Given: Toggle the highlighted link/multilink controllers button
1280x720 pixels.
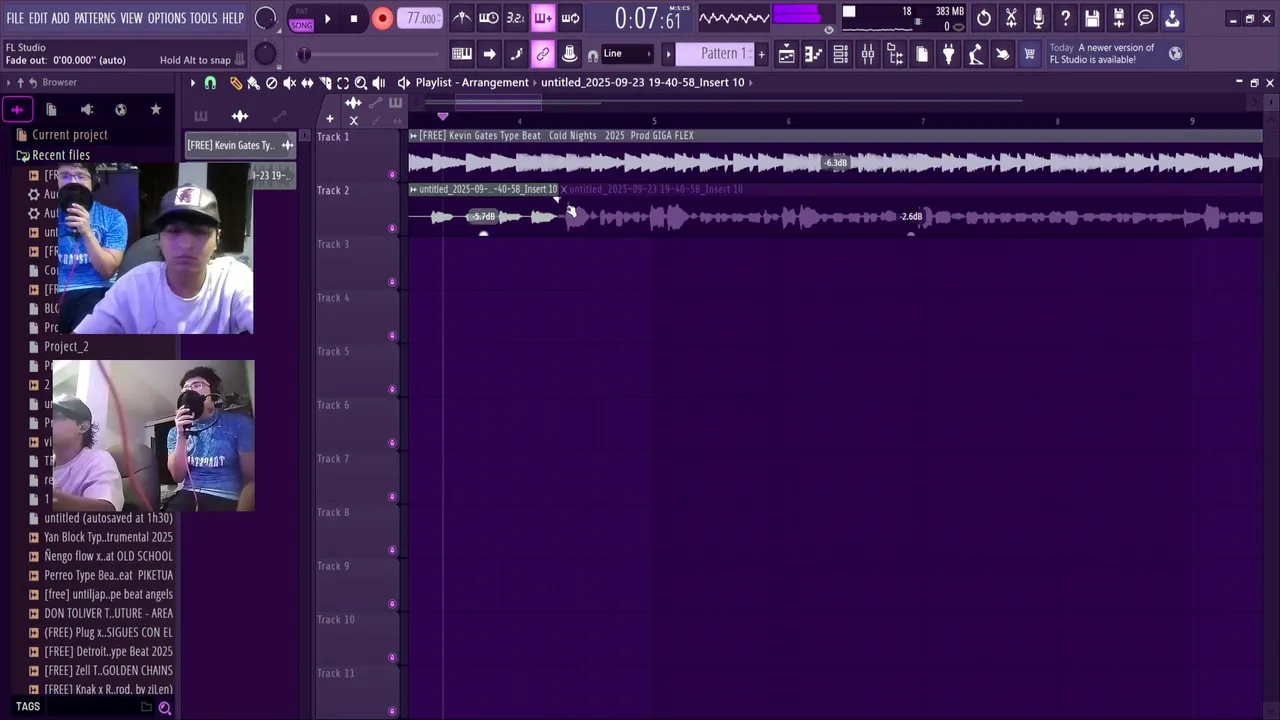Looking at the screenshot, I should pos(543,54).
